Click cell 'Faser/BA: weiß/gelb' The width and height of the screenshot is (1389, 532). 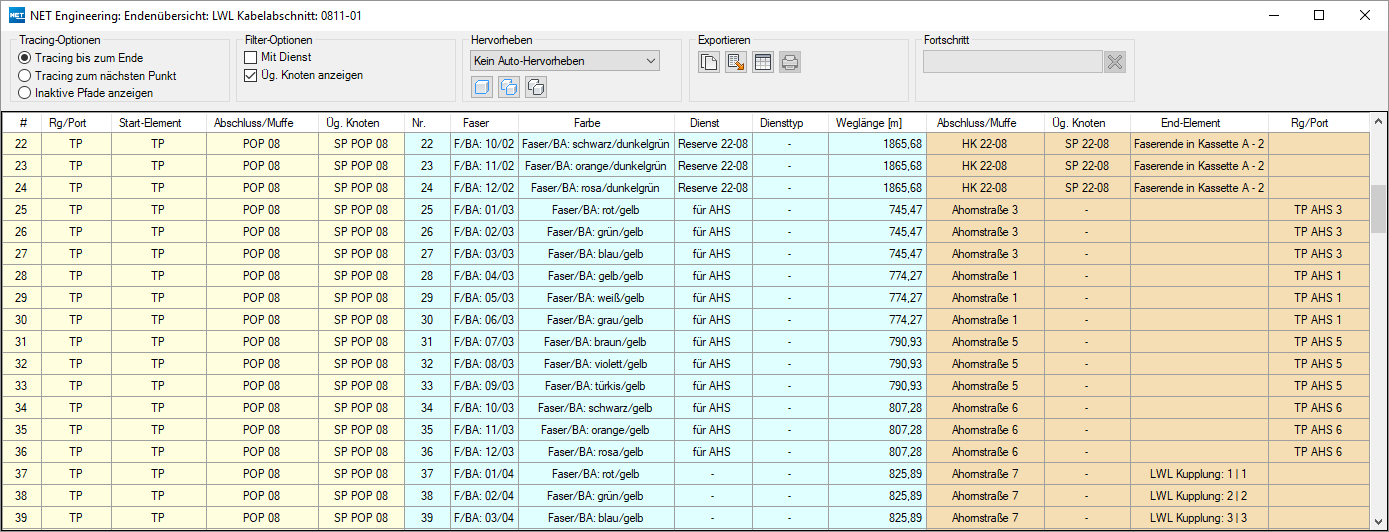point(596,298)
